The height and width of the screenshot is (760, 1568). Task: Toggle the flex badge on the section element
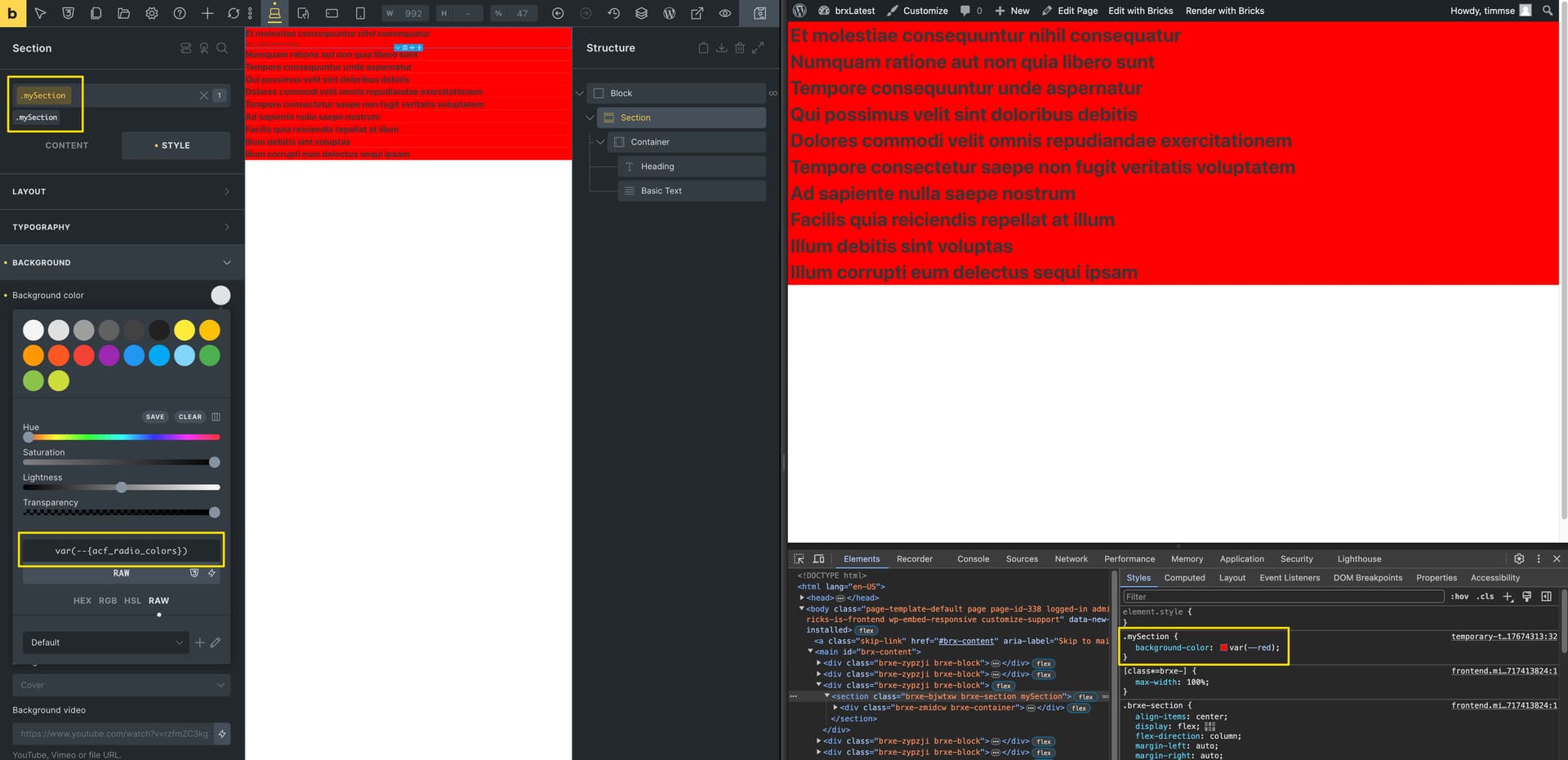[1086, 696]
